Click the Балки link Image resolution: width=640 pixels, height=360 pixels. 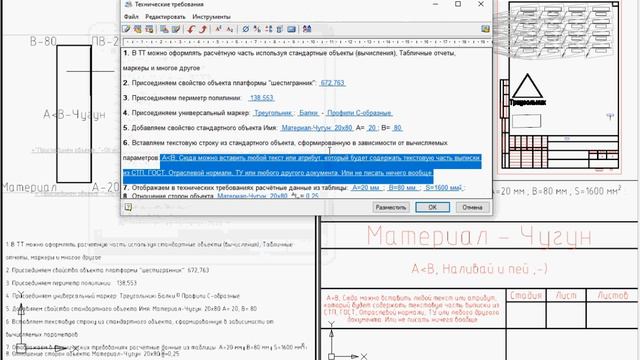coord(308,113)
